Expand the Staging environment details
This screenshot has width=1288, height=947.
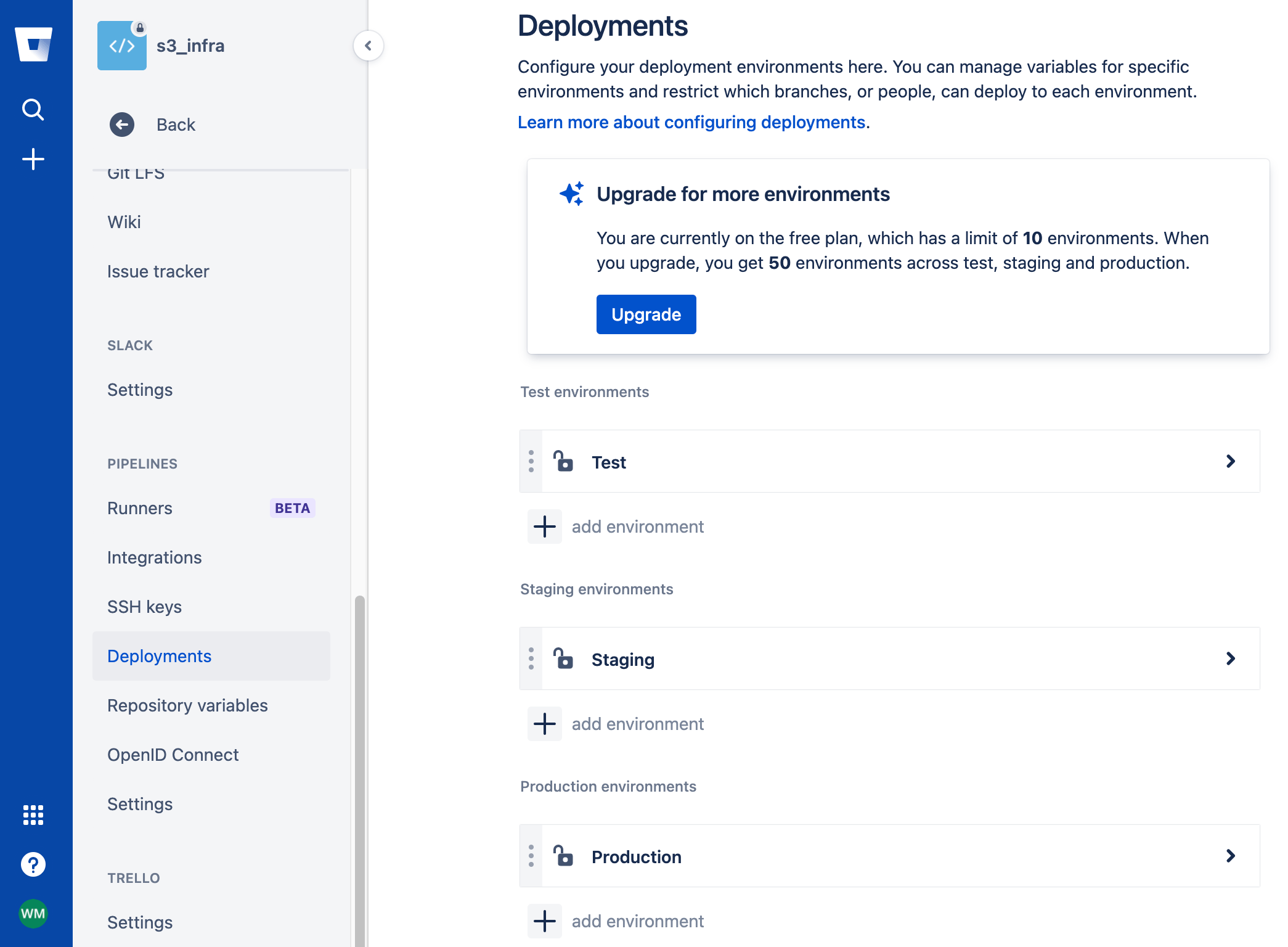1232,659
